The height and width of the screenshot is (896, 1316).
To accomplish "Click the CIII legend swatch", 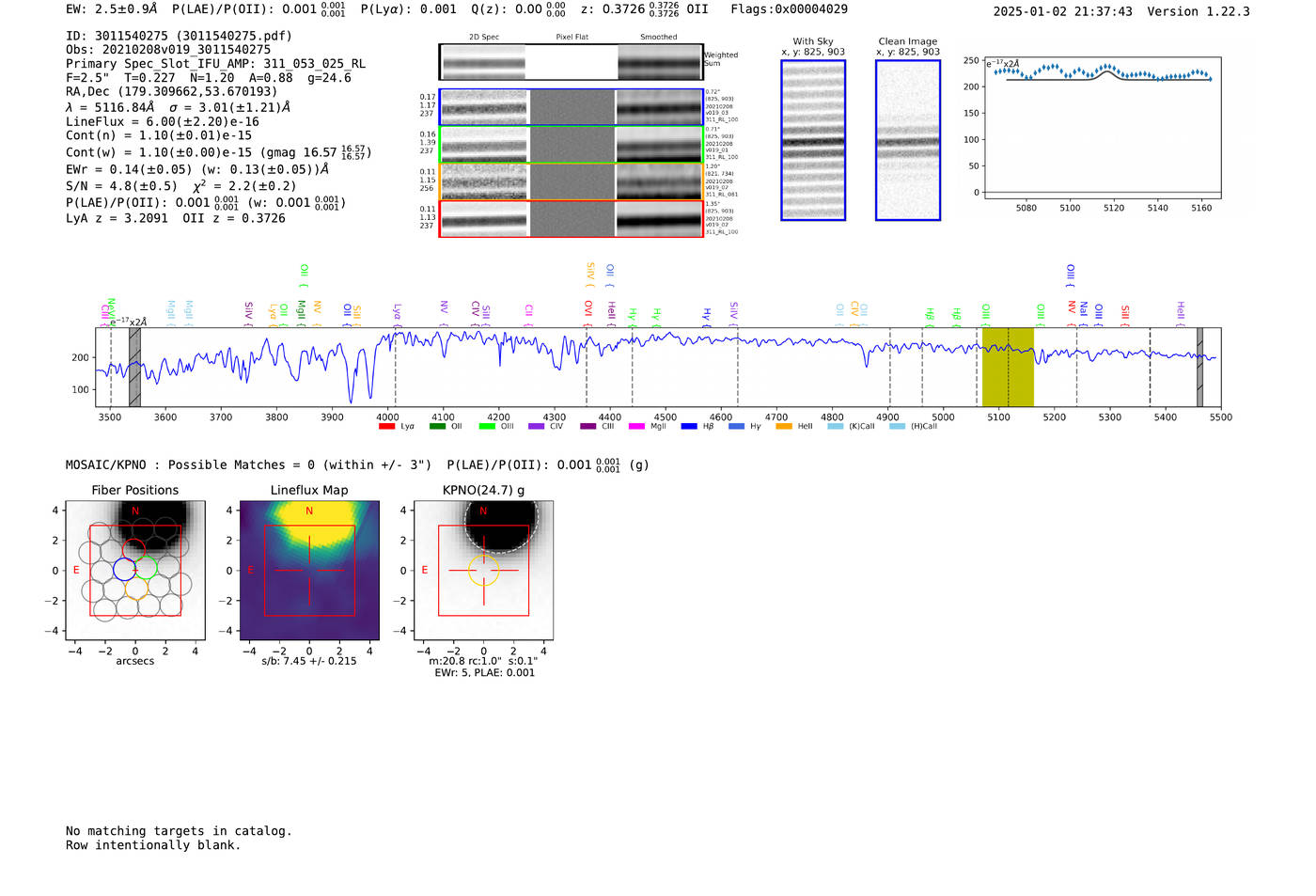I will coord(587,427).
